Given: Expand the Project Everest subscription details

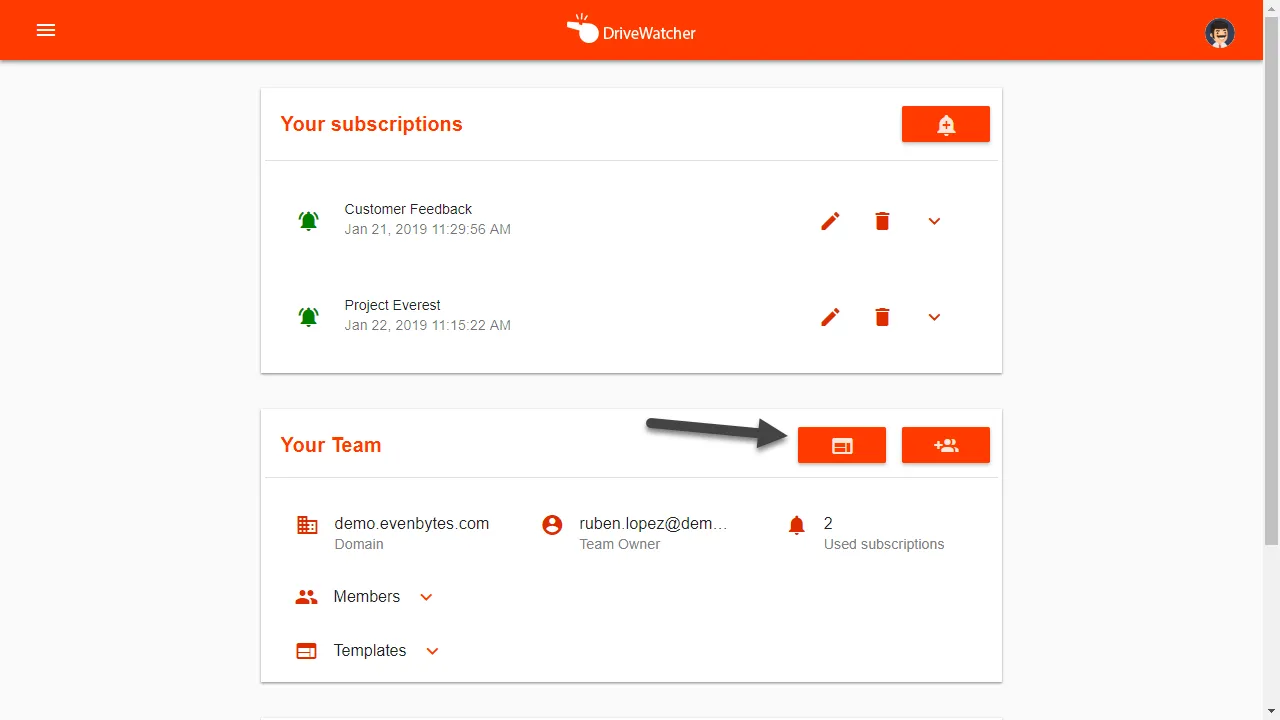Looking at the screenshot, I should (934, 317).
